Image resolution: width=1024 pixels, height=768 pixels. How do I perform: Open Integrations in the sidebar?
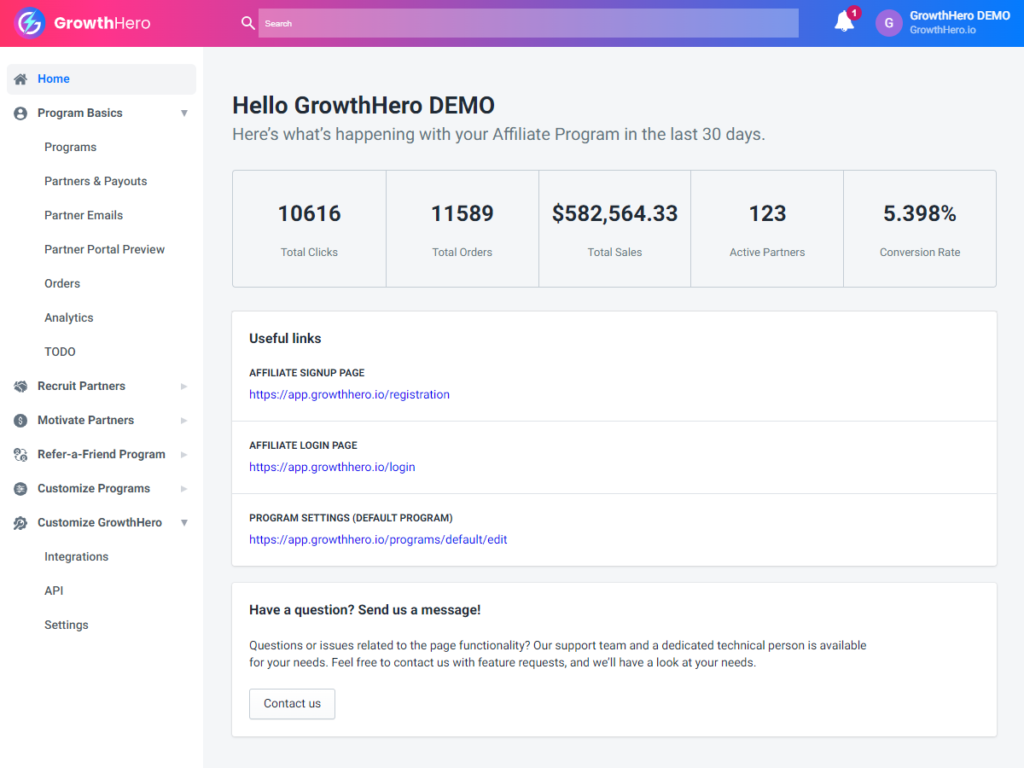(76, 556)
